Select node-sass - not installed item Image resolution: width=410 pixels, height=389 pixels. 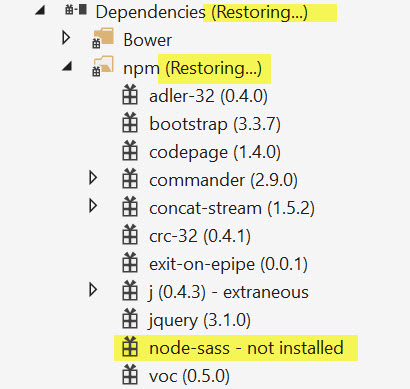pyautogui.click(x=246, y=348)
